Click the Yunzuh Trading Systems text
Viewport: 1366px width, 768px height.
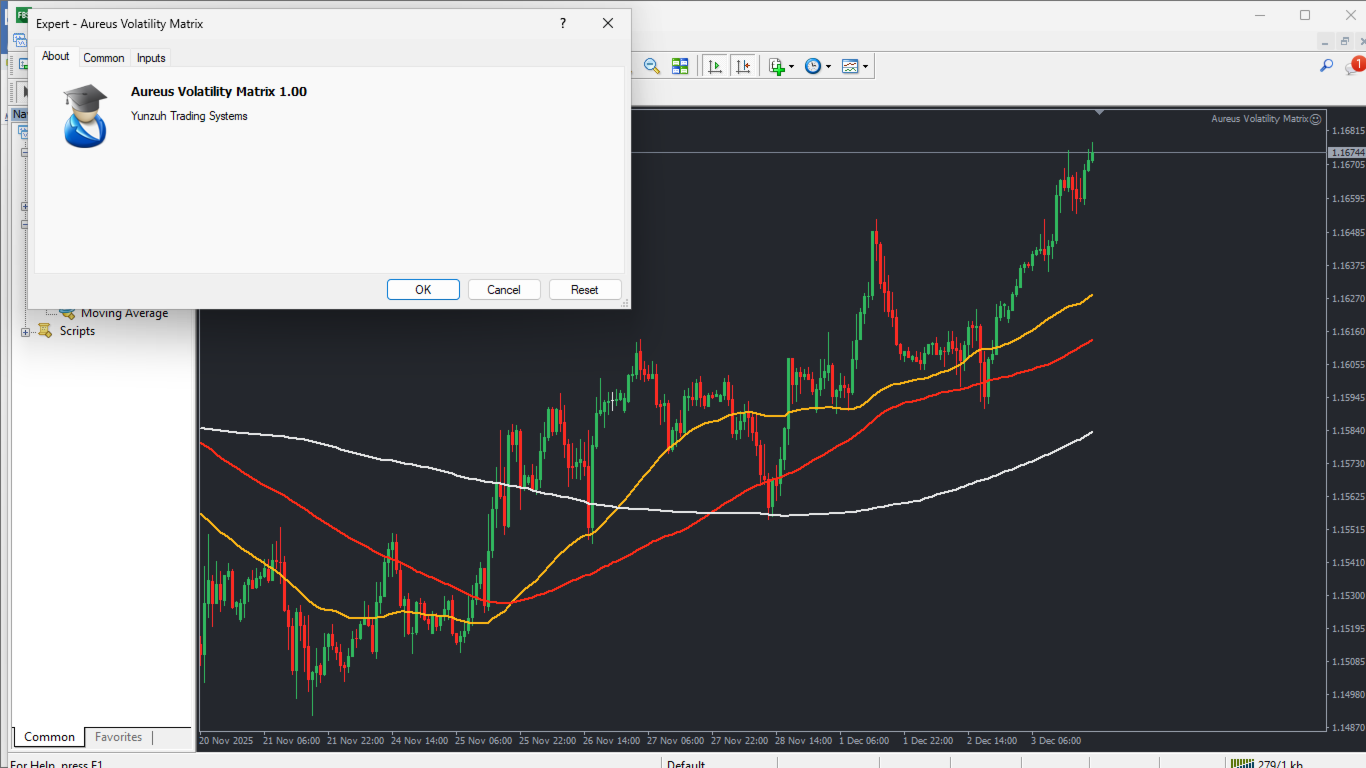tap(189, 116)
